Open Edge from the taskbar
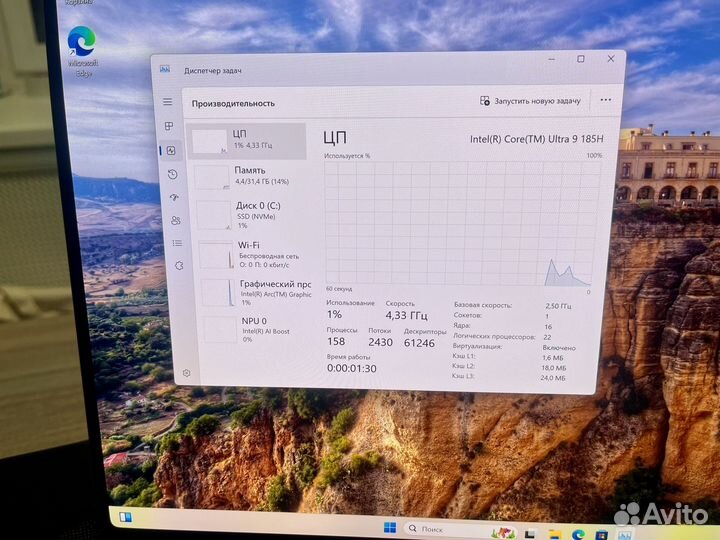The image size is (720, 540). click(x=579, y=534)
